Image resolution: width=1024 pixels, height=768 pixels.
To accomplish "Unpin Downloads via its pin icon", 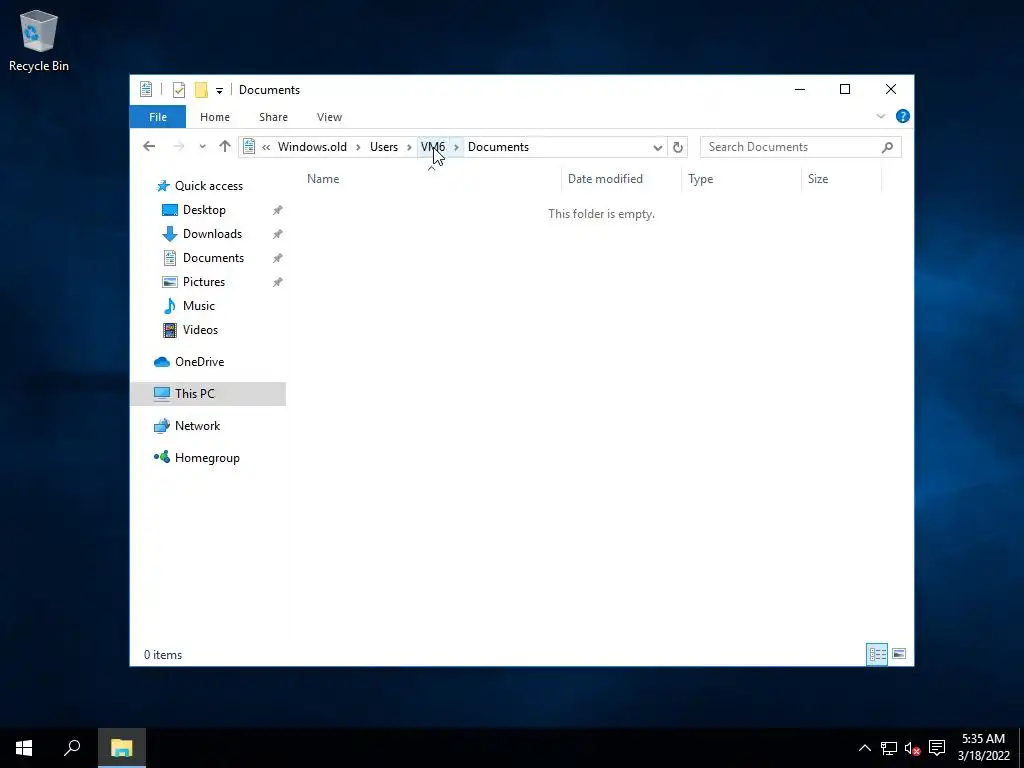I will coord(277,234).
